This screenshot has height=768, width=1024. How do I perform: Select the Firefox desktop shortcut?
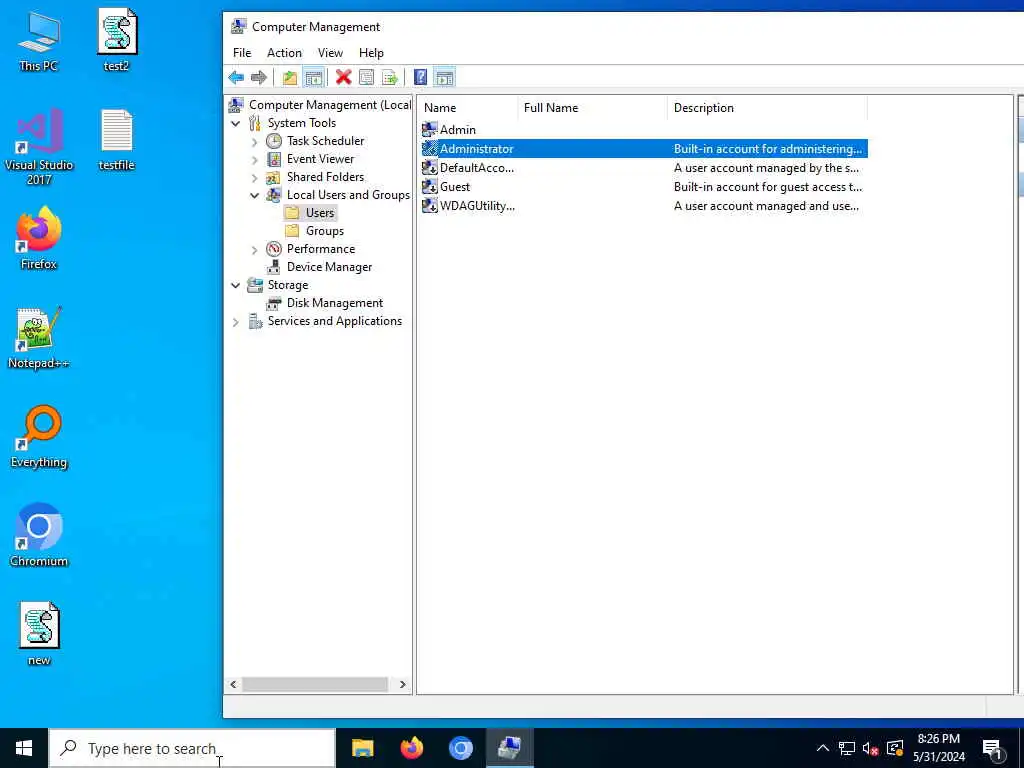pyautogui.click(x=39, y=238)
